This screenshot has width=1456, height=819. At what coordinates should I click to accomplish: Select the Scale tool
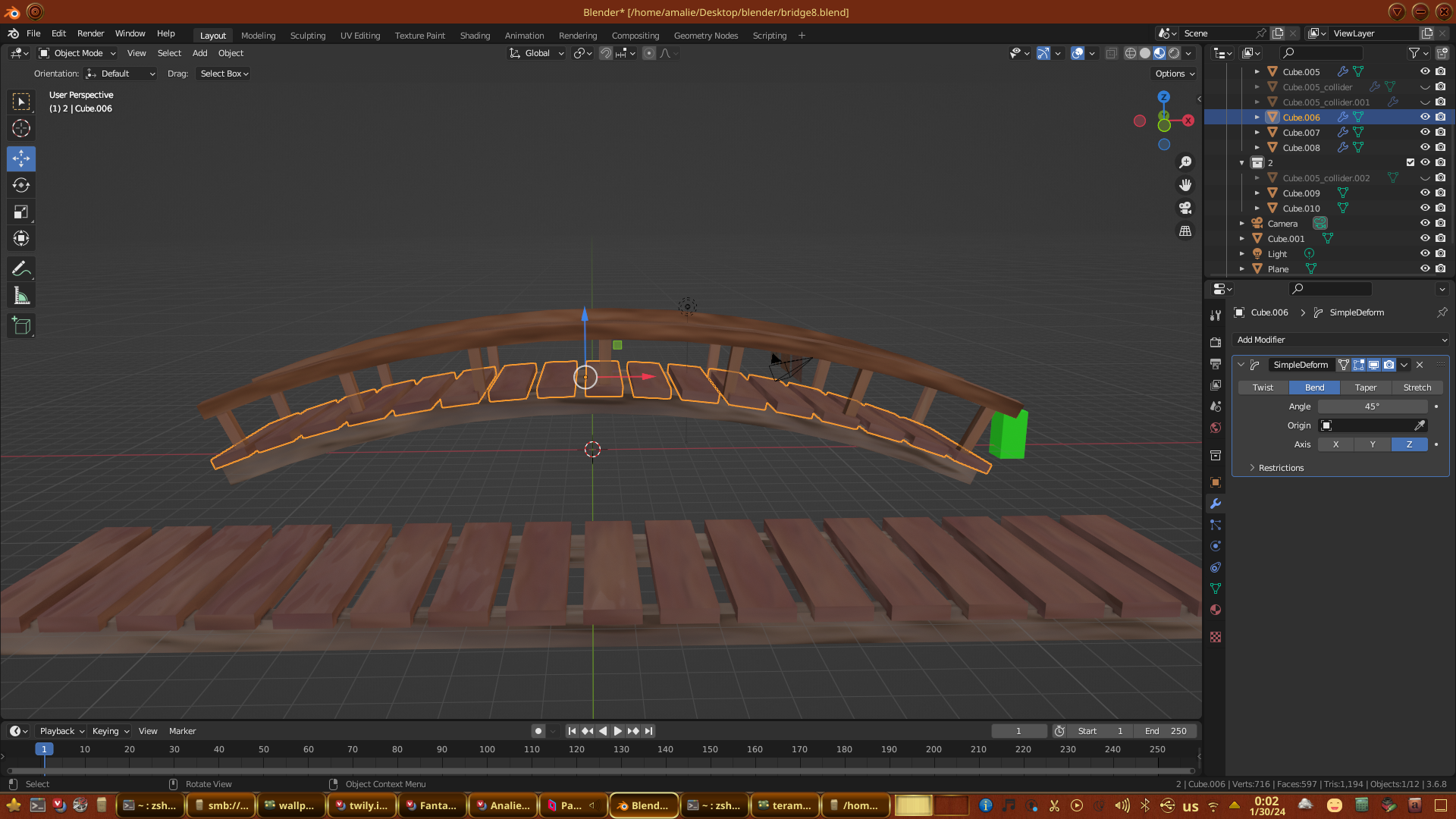click(x=21, y=212)
